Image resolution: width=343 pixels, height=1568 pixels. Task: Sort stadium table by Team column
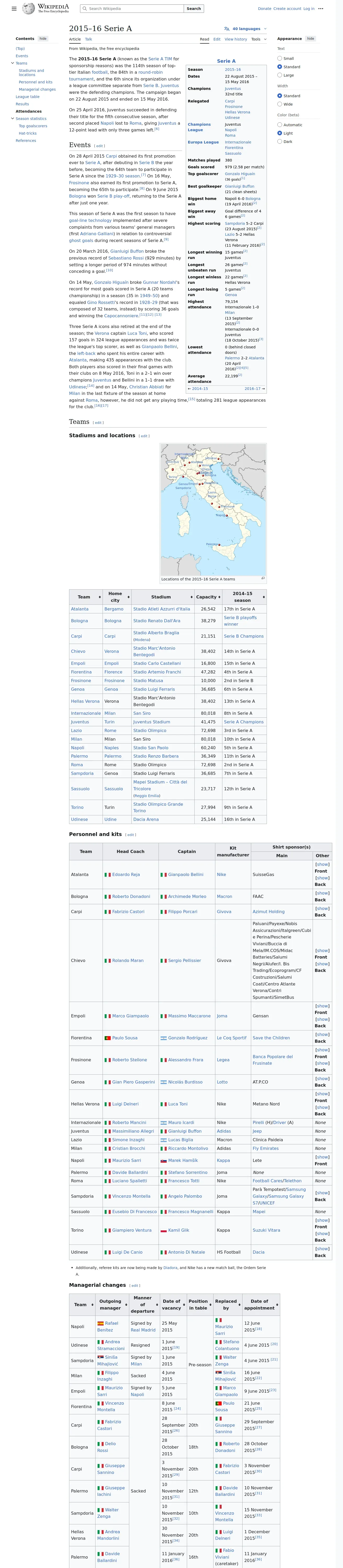click(x=85, y=597)
